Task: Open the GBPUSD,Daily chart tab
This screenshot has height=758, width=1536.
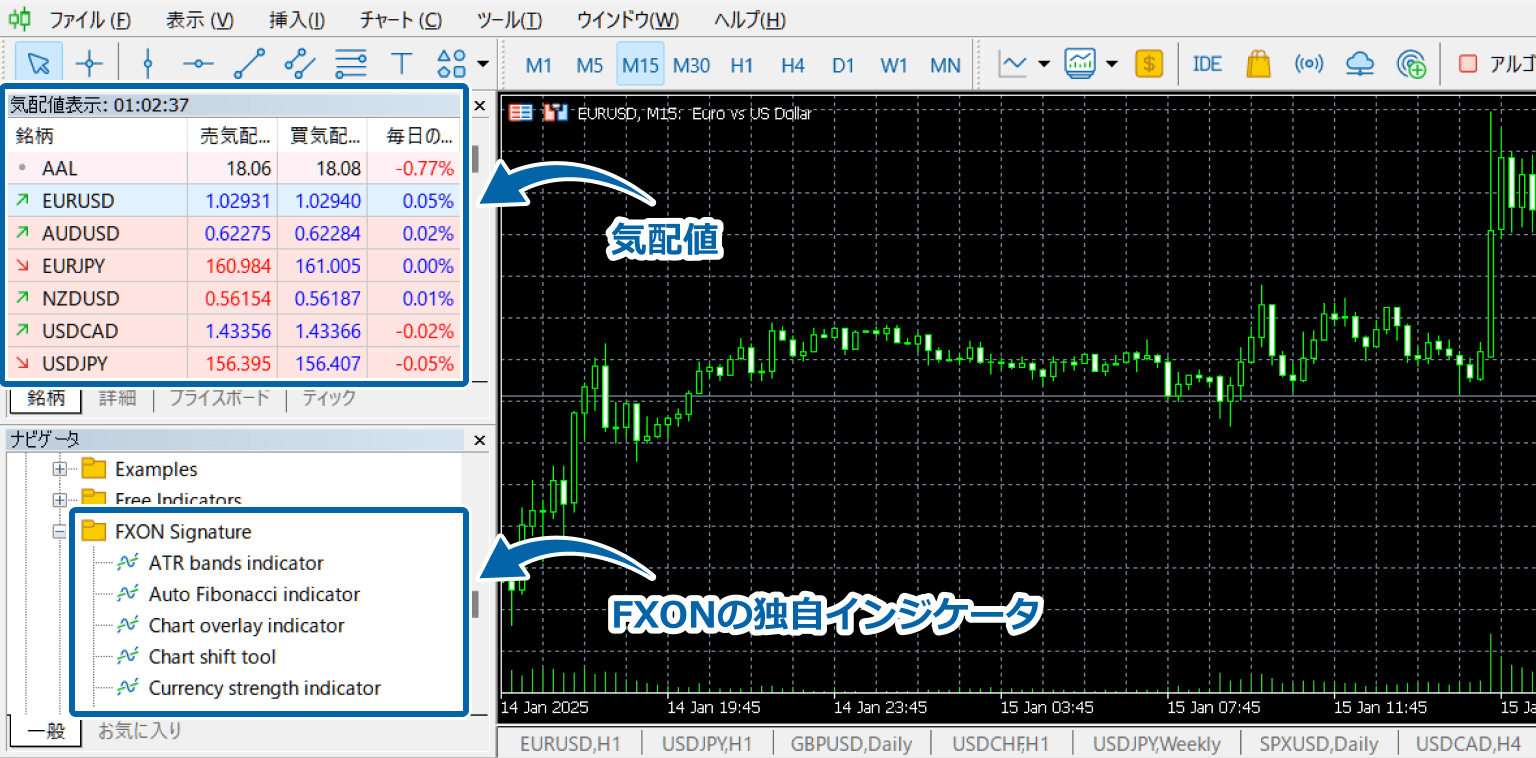Action: click(x=851, y=744)
